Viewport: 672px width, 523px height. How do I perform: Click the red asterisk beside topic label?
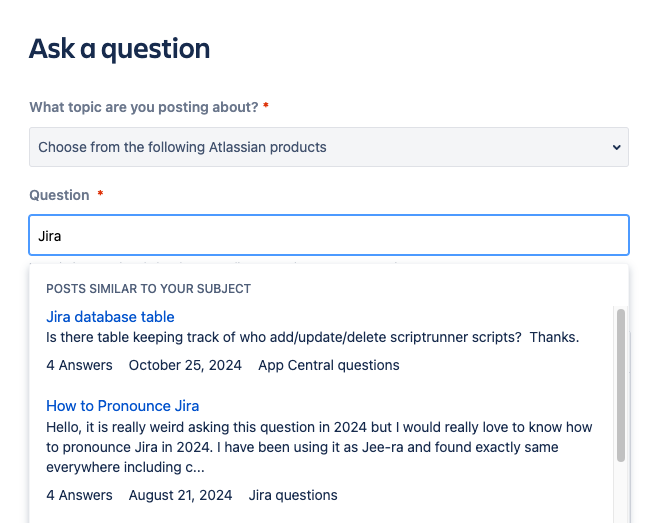(266, 107)
